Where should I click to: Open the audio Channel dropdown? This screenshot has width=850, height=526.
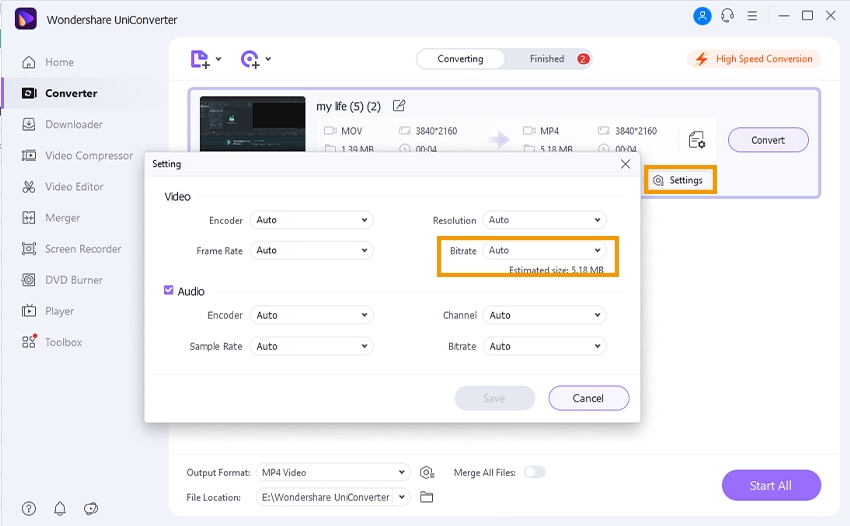[544, 315]
